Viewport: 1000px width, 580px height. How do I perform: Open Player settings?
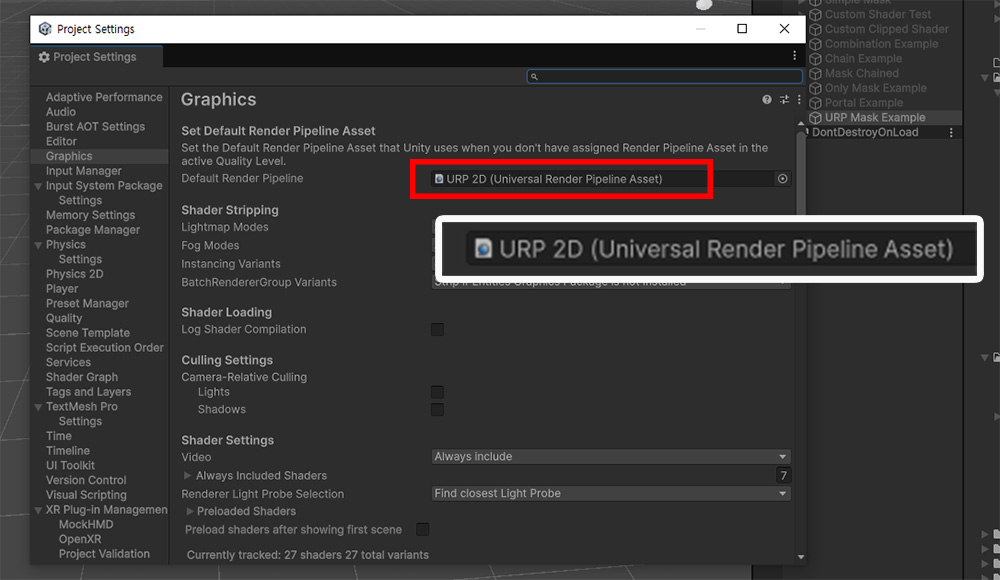tap(62, 288)
